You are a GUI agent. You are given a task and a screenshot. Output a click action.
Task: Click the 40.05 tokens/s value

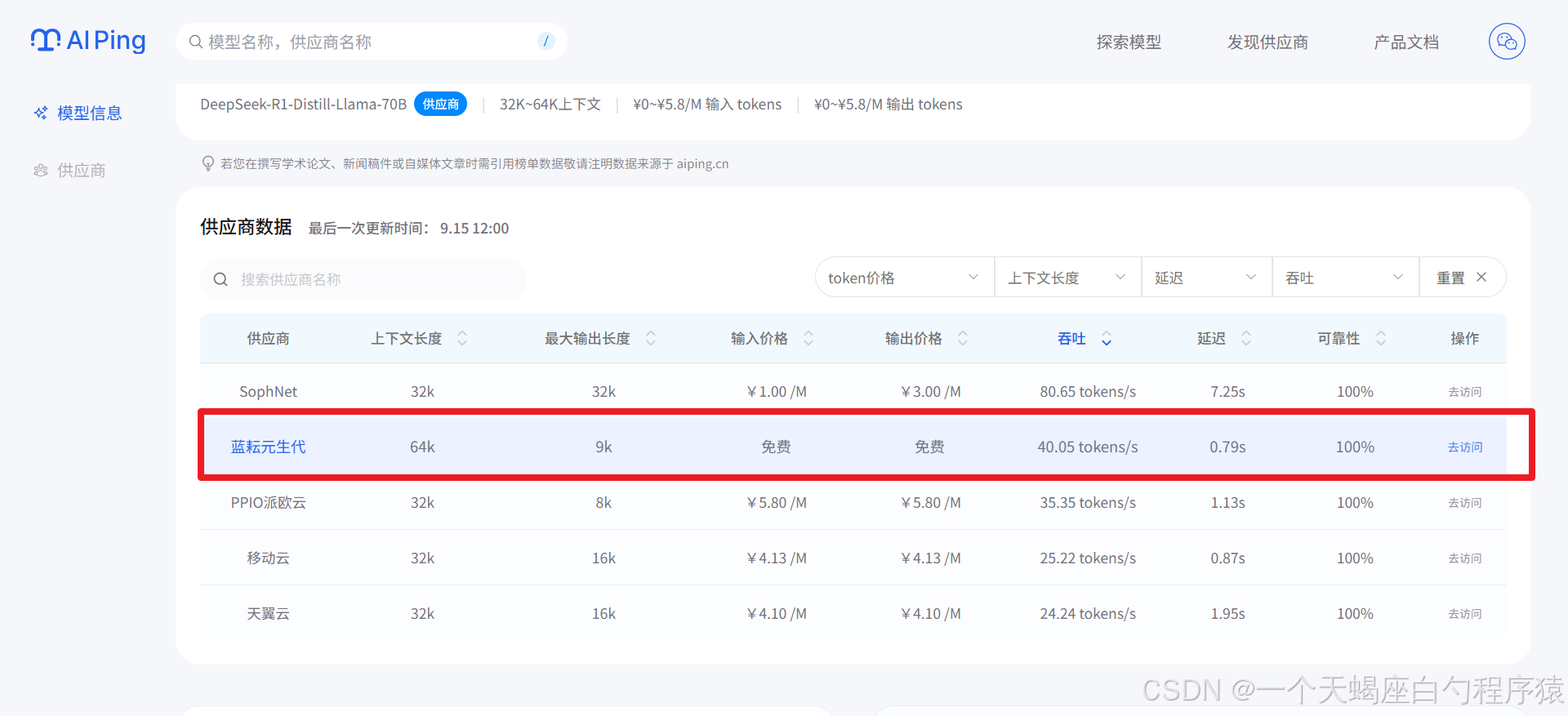click(1088, 447)
